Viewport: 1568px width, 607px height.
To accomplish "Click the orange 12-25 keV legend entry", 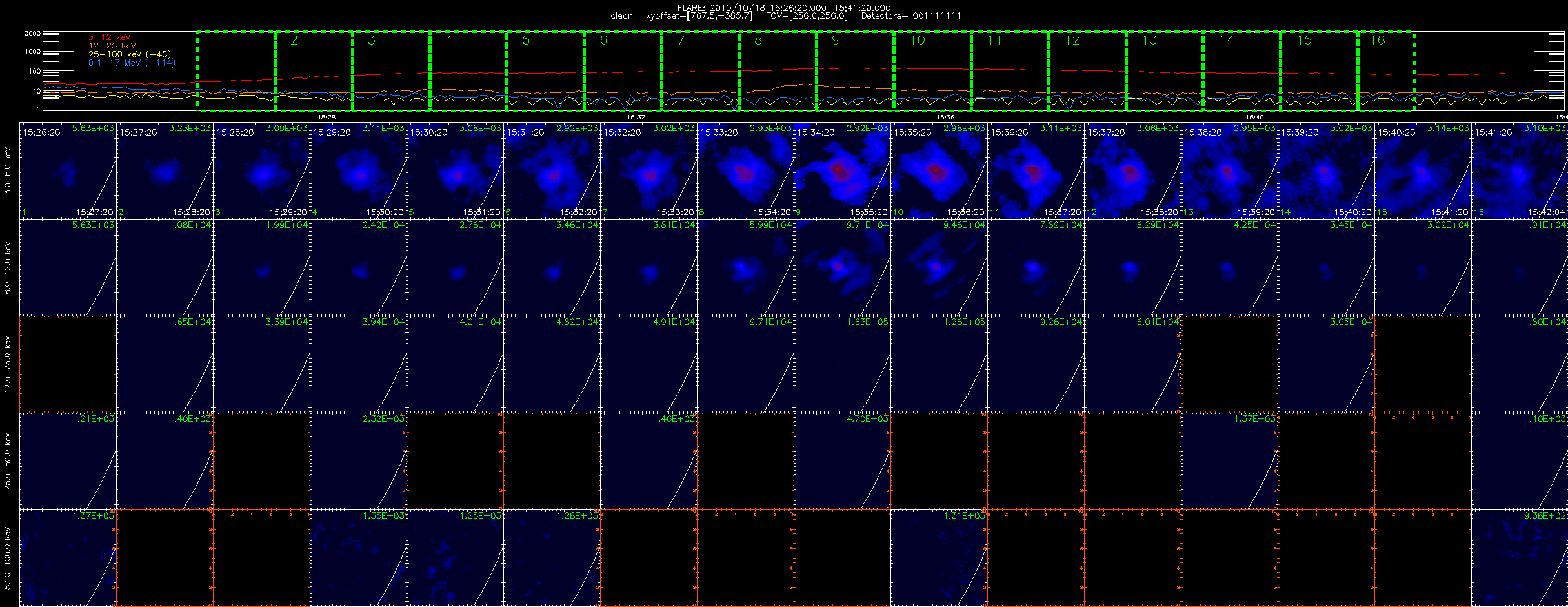I will click(112, 46).
